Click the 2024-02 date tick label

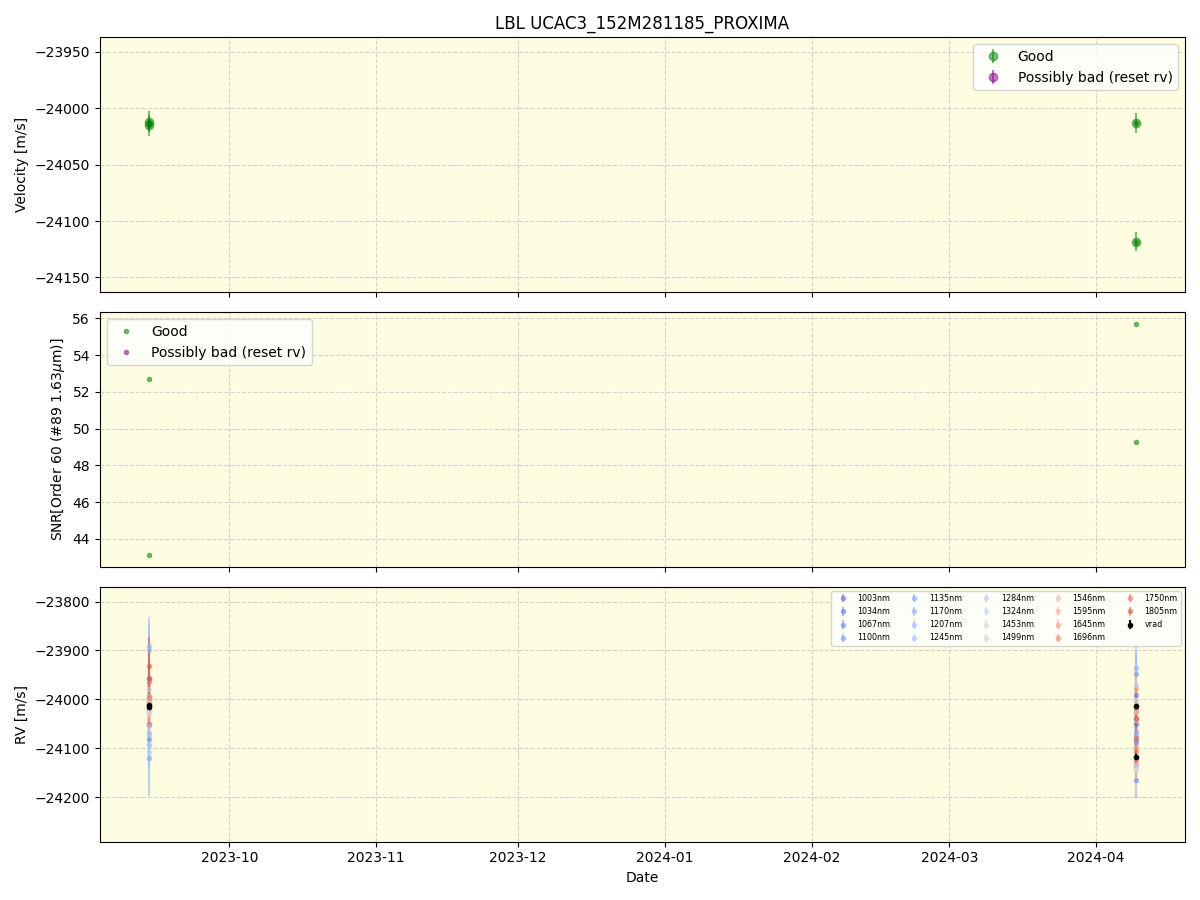[812, 857]
